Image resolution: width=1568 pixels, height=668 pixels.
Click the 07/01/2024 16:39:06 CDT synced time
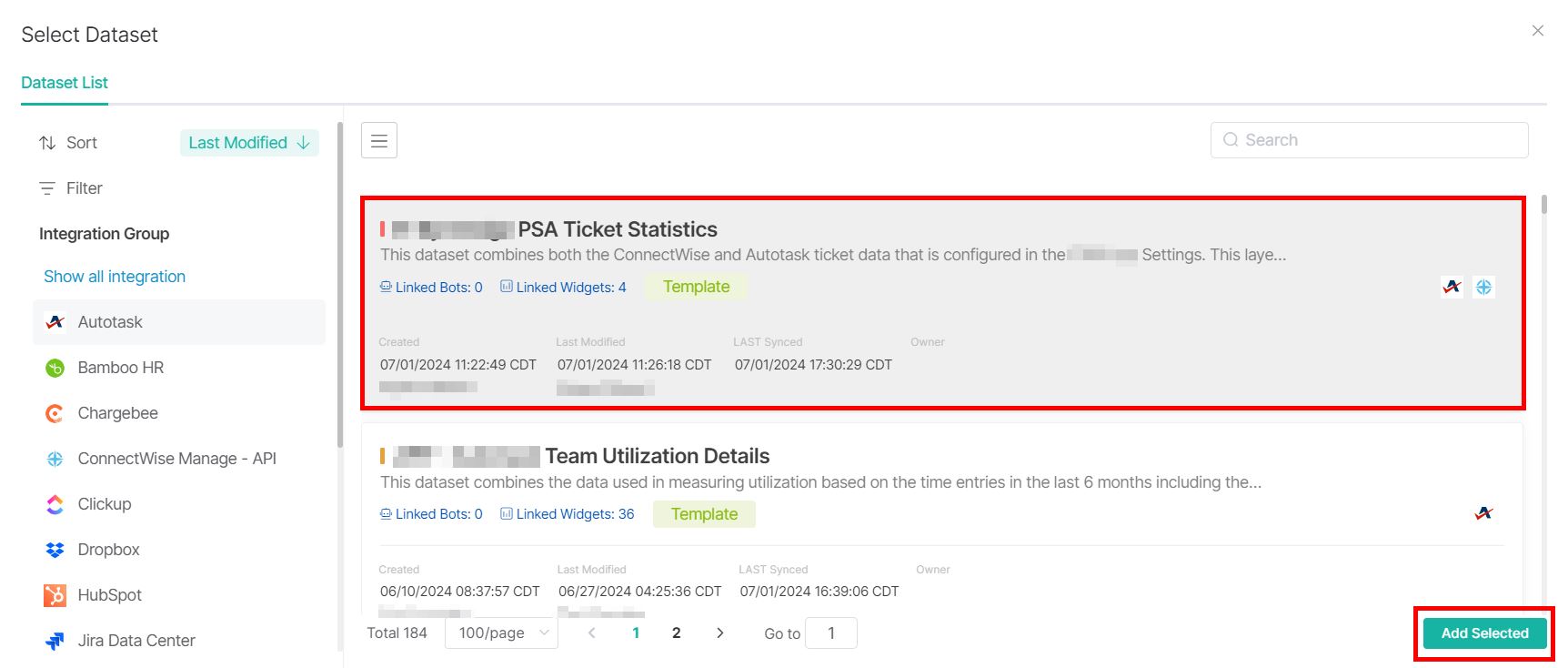point(819,592)
